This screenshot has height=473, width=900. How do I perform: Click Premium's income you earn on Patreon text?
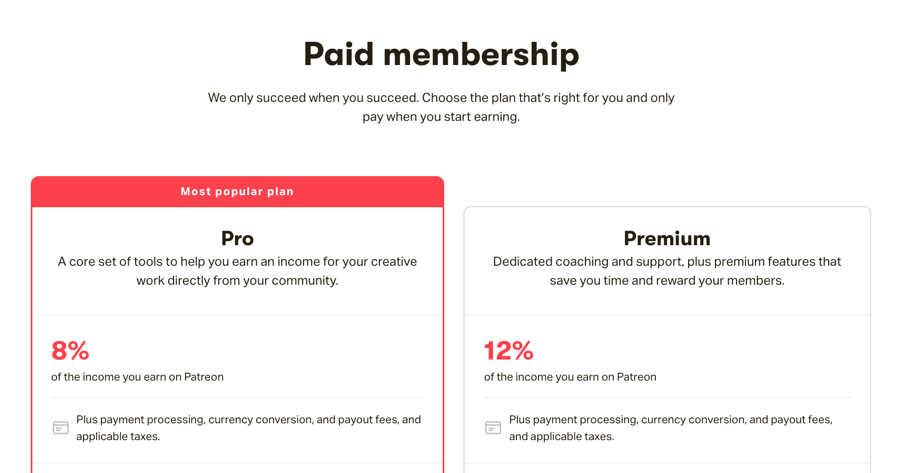[570, 377]
